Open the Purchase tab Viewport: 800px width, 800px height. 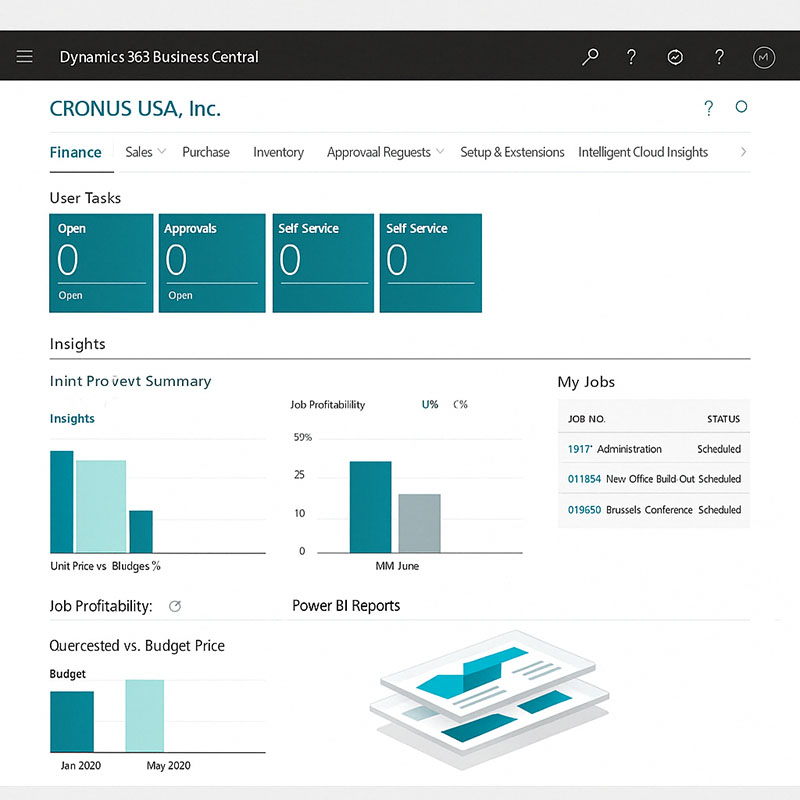(206, 152)
